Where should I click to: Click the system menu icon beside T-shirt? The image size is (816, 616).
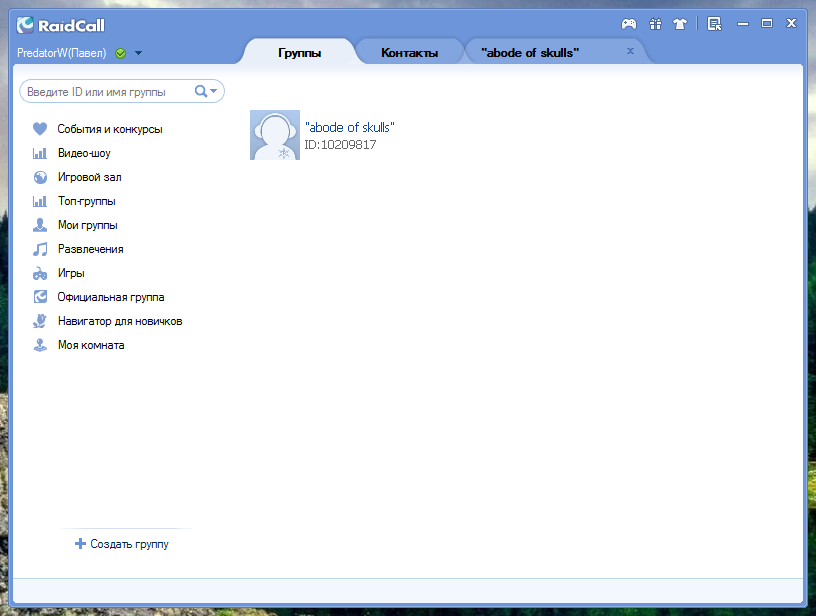[x=715, y=24]
